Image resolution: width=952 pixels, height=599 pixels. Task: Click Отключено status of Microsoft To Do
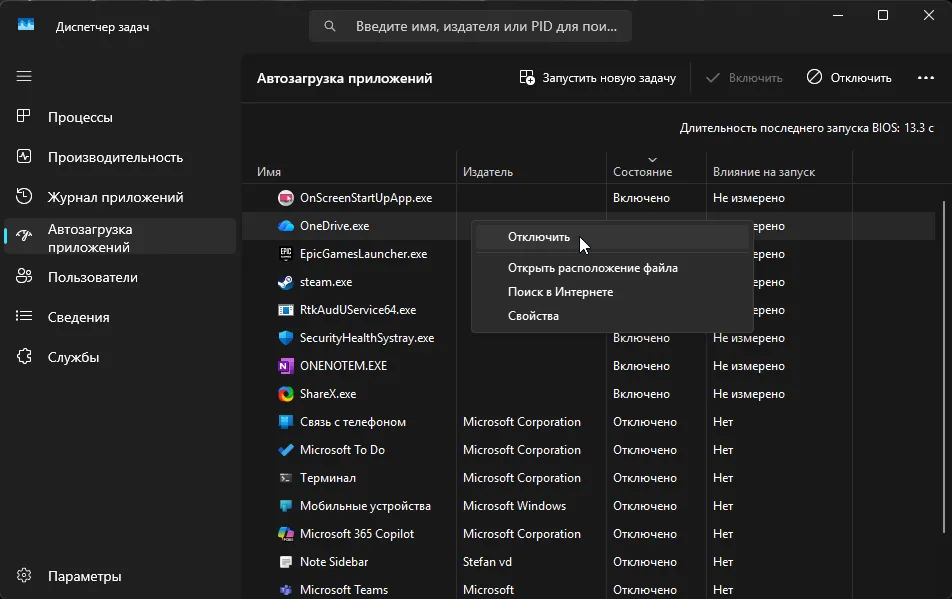[x=645, y=450]
